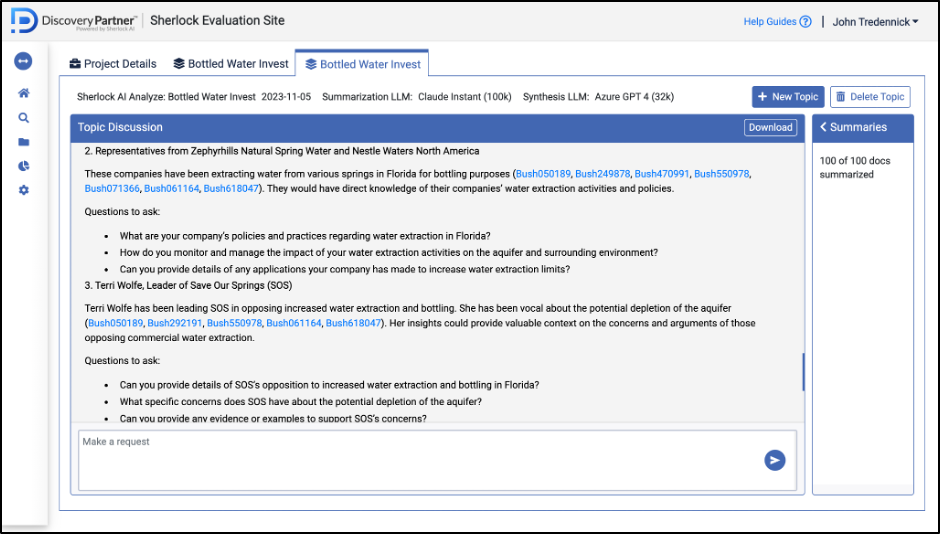Open the Bush249878 document link
The image size is (940, 534).
pos(602,174)
